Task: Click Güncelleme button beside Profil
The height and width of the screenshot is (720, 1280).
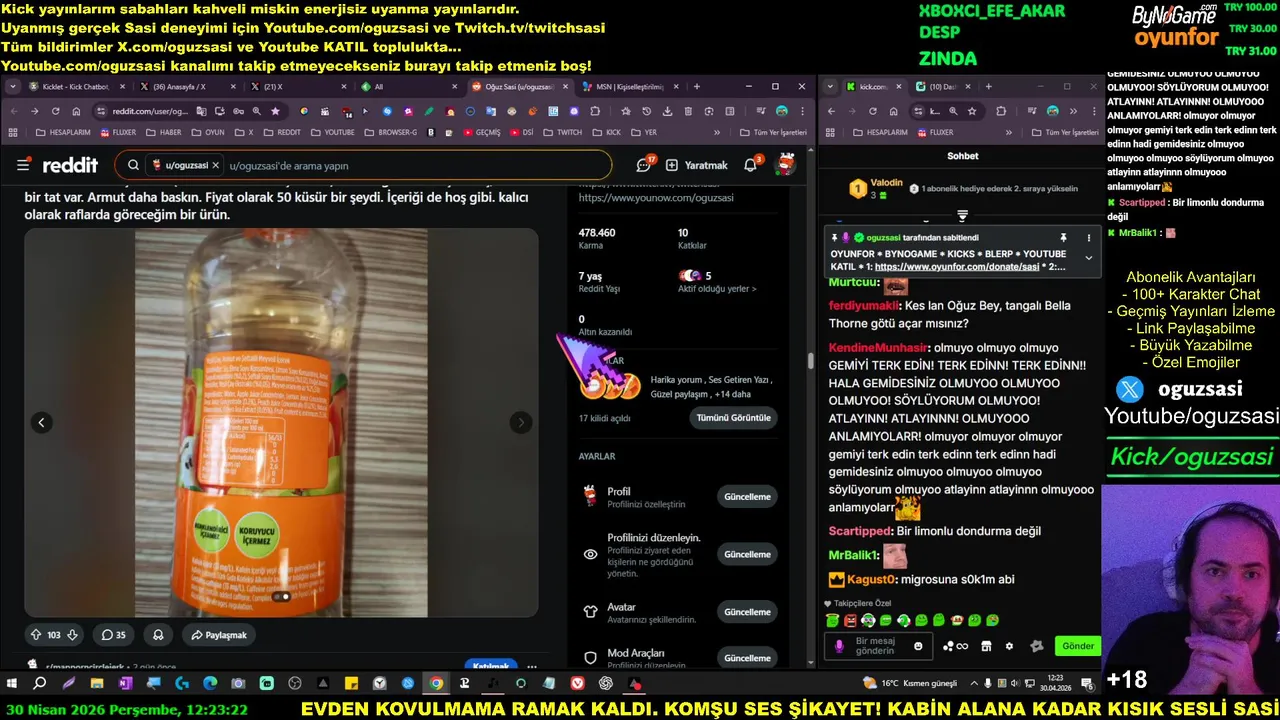Action: coord(747,496)
